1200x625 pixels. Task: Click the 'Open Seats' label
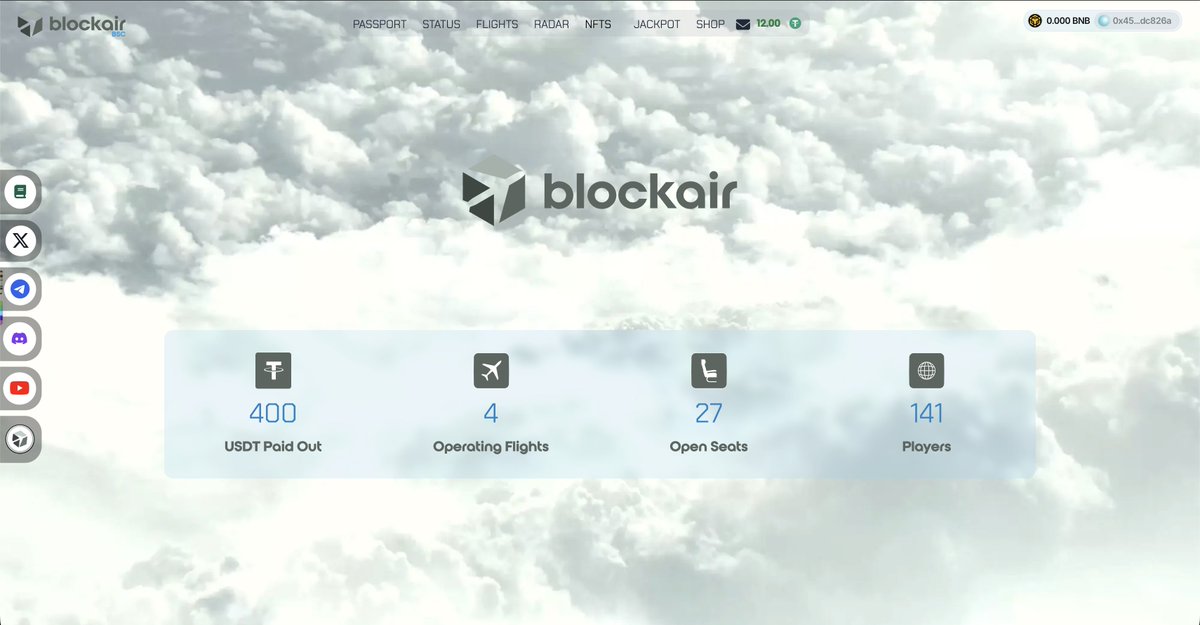tap(709, 447)
